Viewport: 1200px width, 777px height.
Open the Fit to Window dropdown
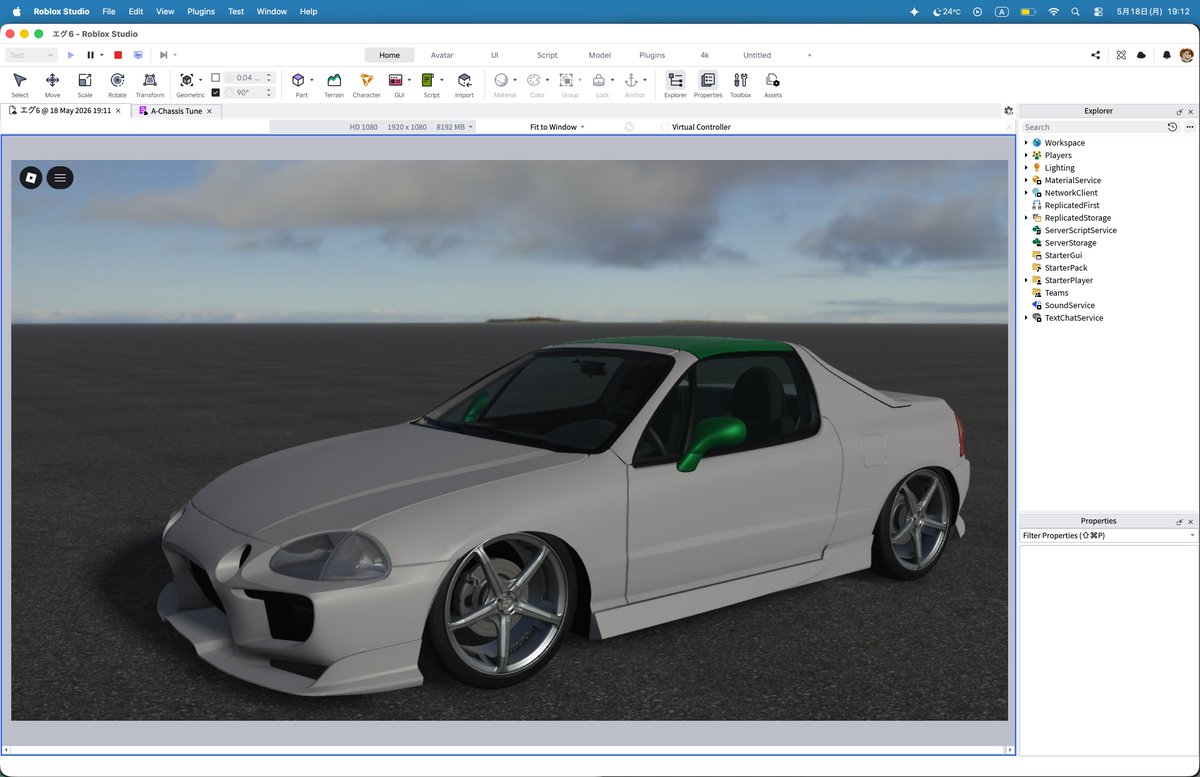[x=557, y=127]
